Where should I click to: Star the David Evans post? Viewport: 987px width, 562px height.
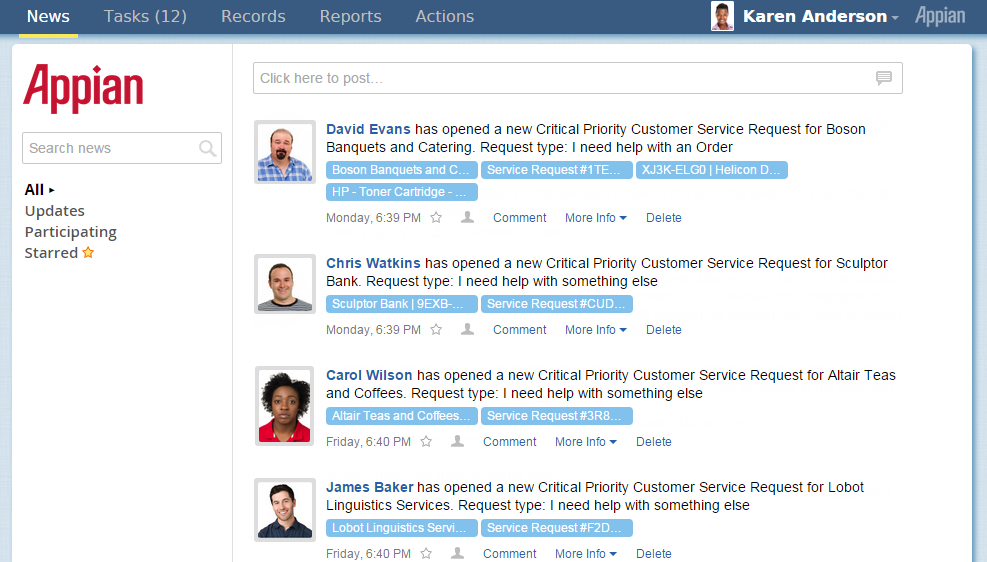click(436, 218)
